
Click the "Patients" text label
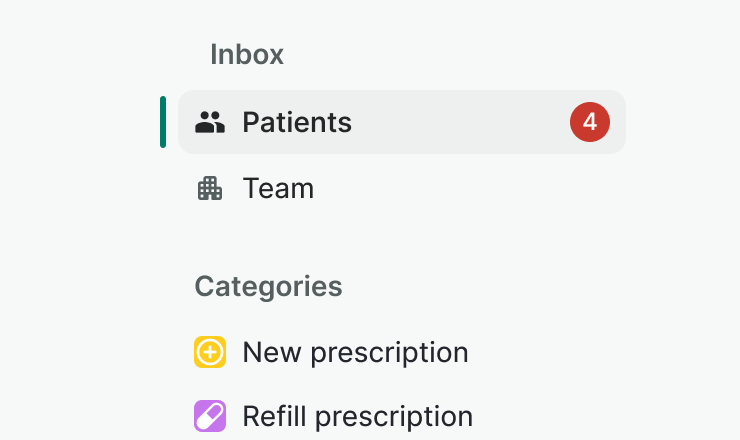click(297, 122)
